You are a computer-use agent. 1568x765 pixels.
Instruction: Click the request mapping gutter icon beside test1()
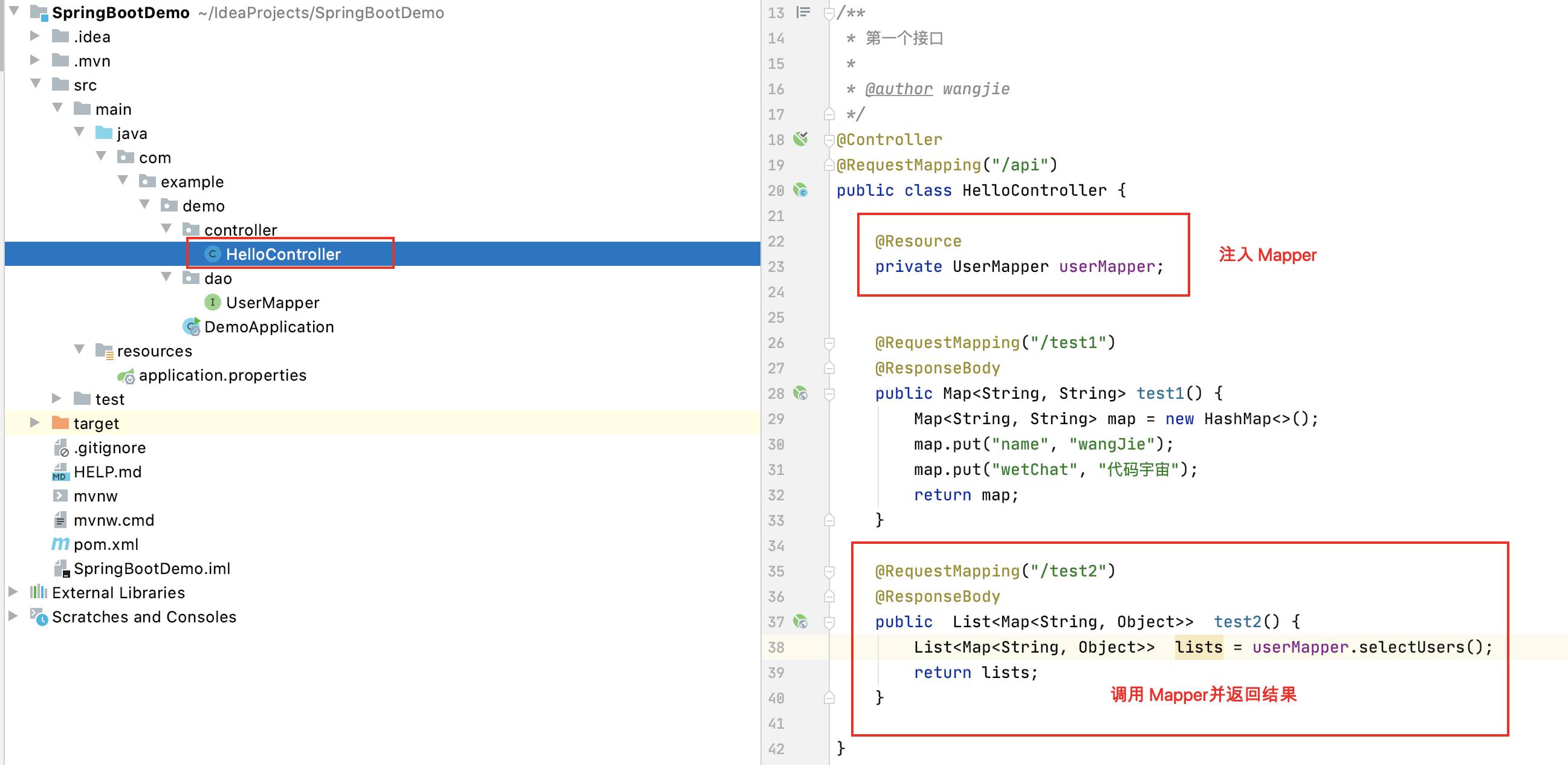pos(800,394)
